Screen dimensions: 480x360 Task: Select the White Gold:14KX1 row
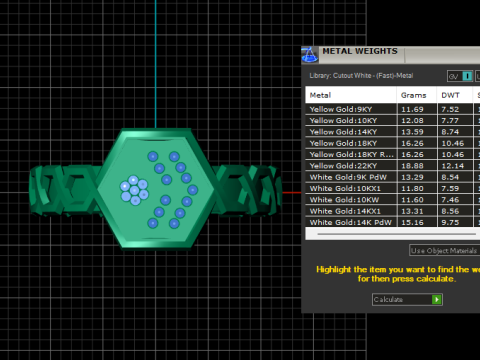[x=393, y=211]
